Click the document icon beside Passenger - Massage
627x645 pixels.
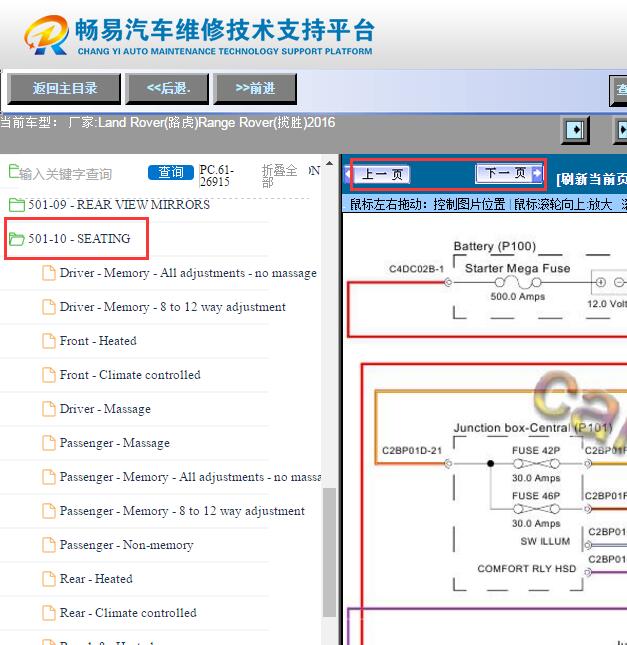49,443
